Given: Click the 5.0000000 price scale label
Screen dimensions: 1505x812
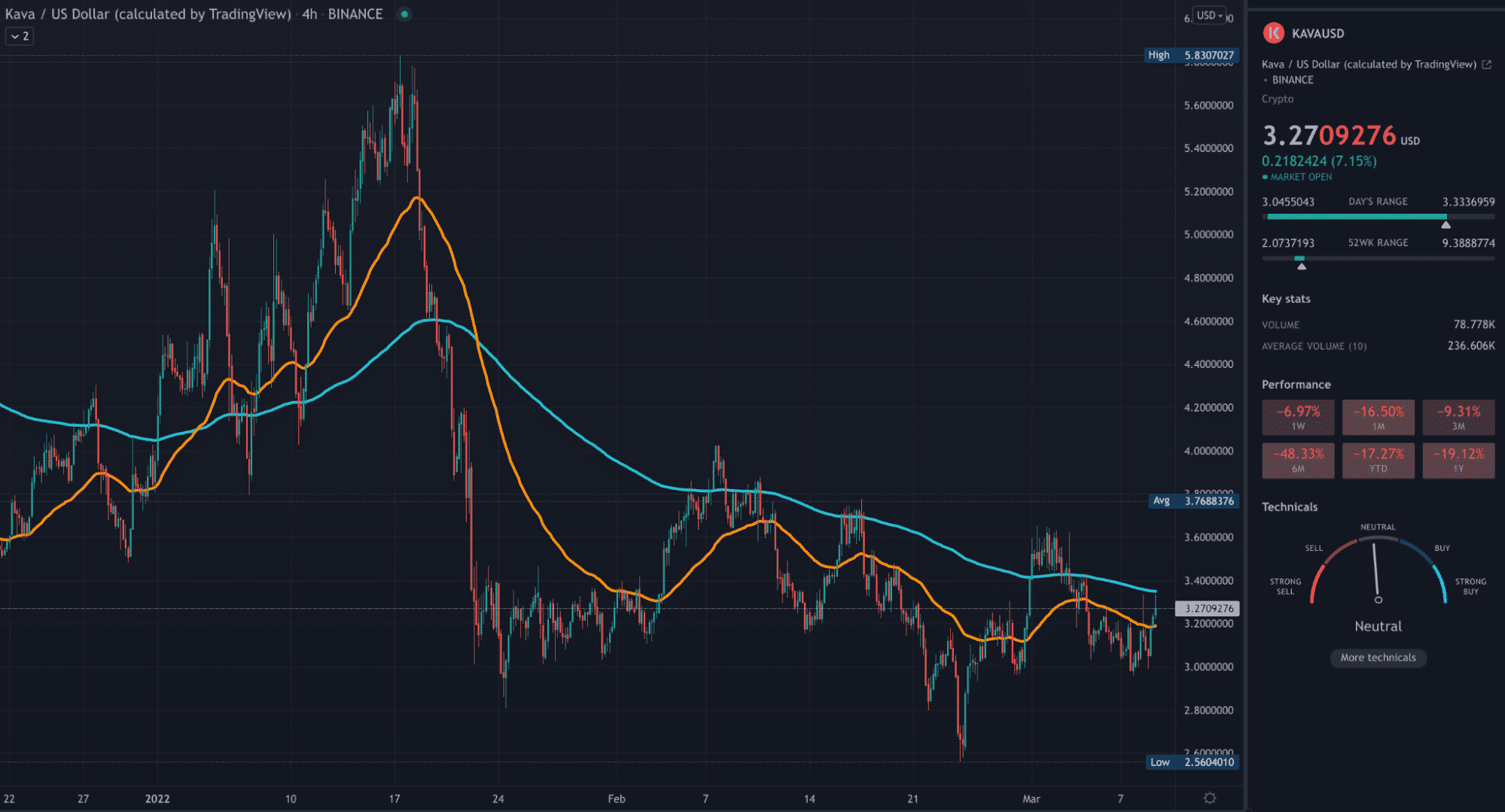Looking at the screenshot, I should 1208,234.
